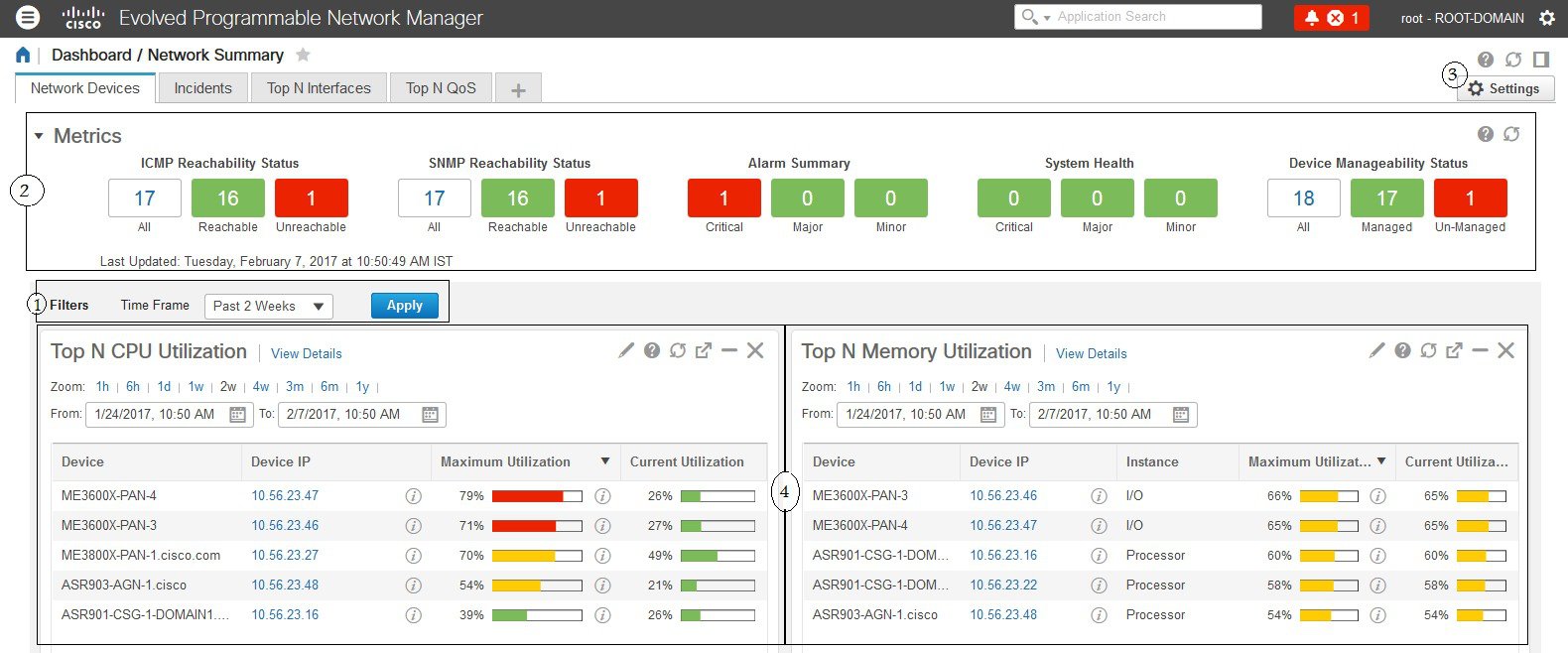Open Memory From date calendar picker
The image size is (1568, 653).
pos(988,415)
